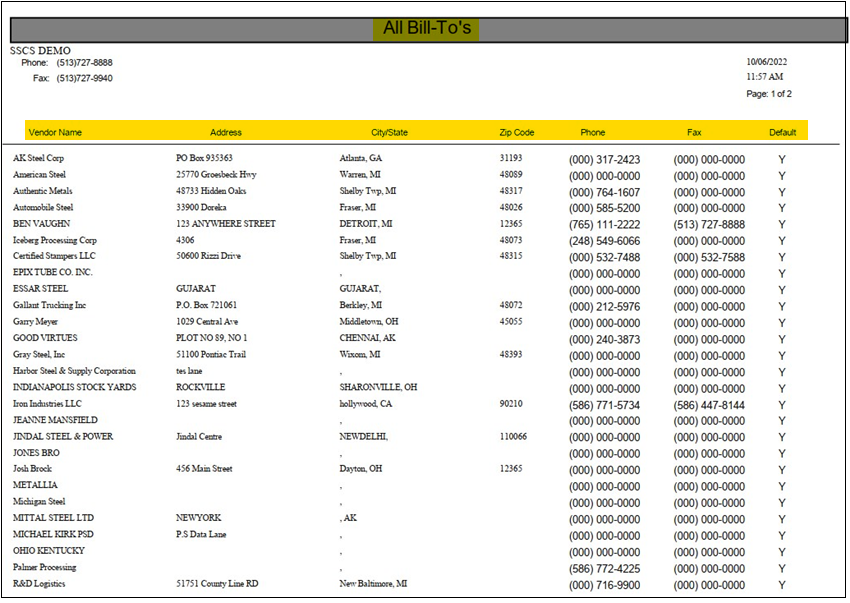Click the Zip Code column header
The height and width of the screenshot is (603, 850).
pos(517,132)
